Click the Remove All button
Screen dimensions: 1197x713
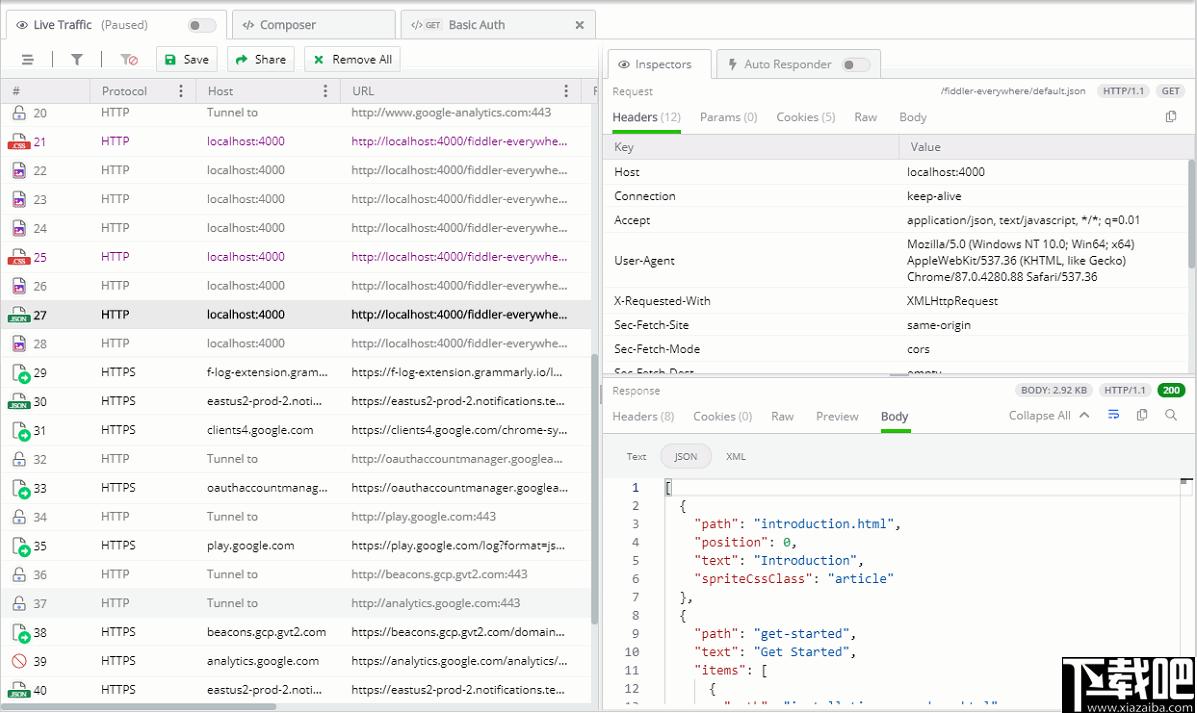(x=353, y=60)
